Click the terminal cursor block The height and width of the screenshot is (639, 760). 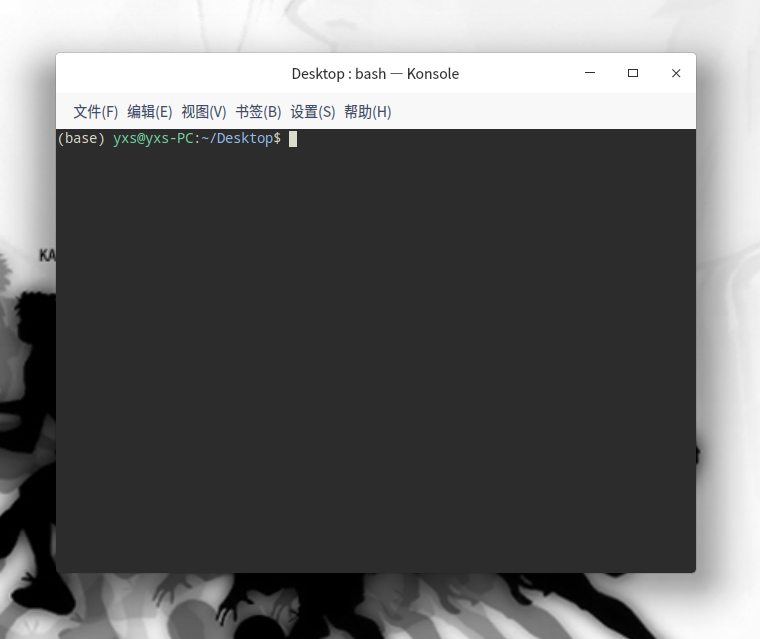(x=293, y=139)
